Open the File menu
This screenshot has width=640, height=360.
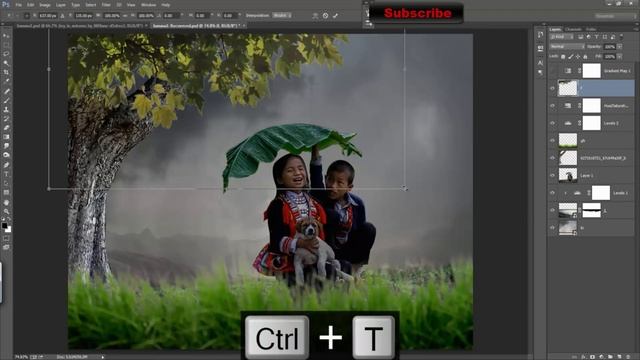19,5
